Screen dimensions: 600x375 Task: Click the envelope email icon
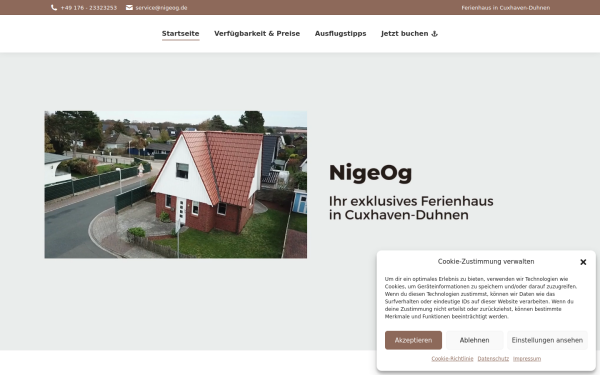coord(129,8)
